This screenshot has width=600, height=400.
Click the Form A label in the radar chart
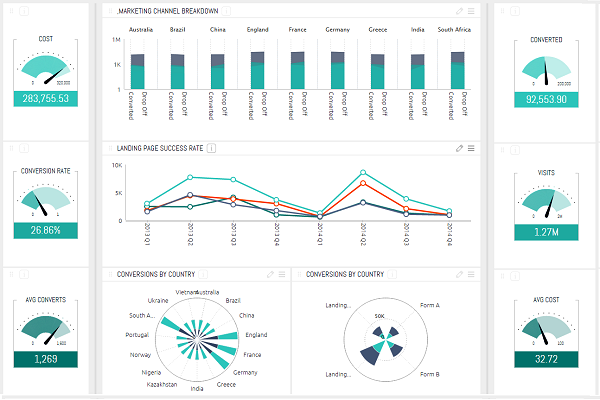[432, 306]
